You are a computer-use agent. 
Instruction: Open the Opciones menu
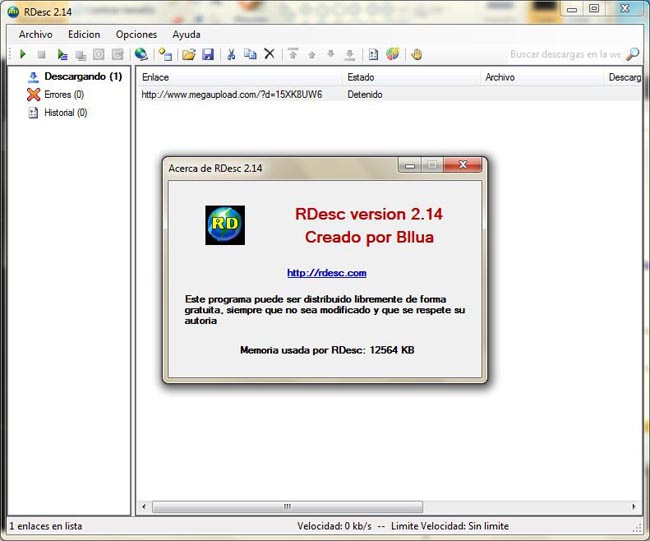pos(136,34)
